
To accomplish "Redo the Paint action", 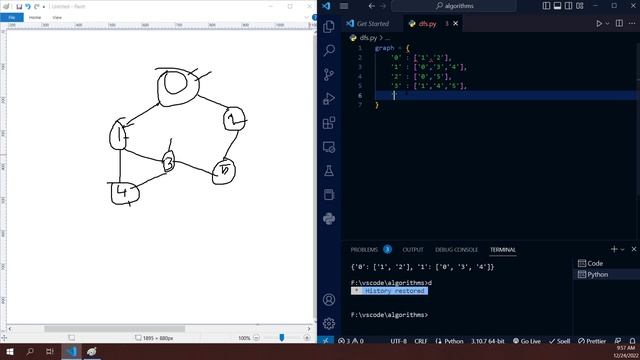I will coord(37,7).
